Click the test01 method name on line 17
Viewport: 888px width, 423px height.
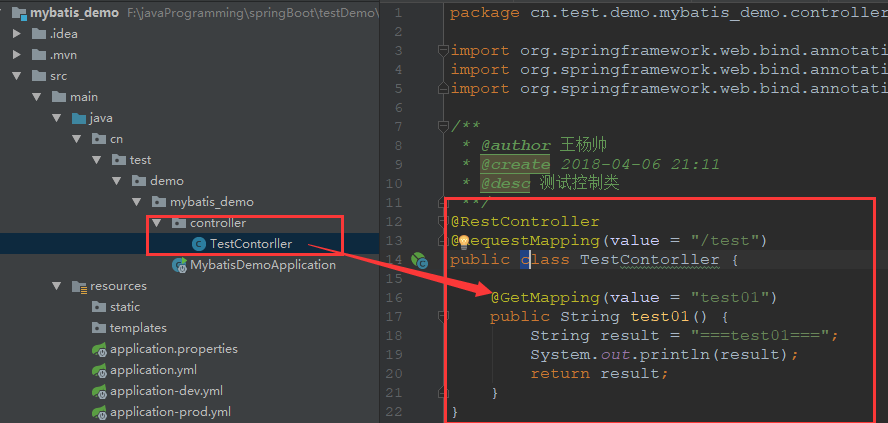click(660, 317)
